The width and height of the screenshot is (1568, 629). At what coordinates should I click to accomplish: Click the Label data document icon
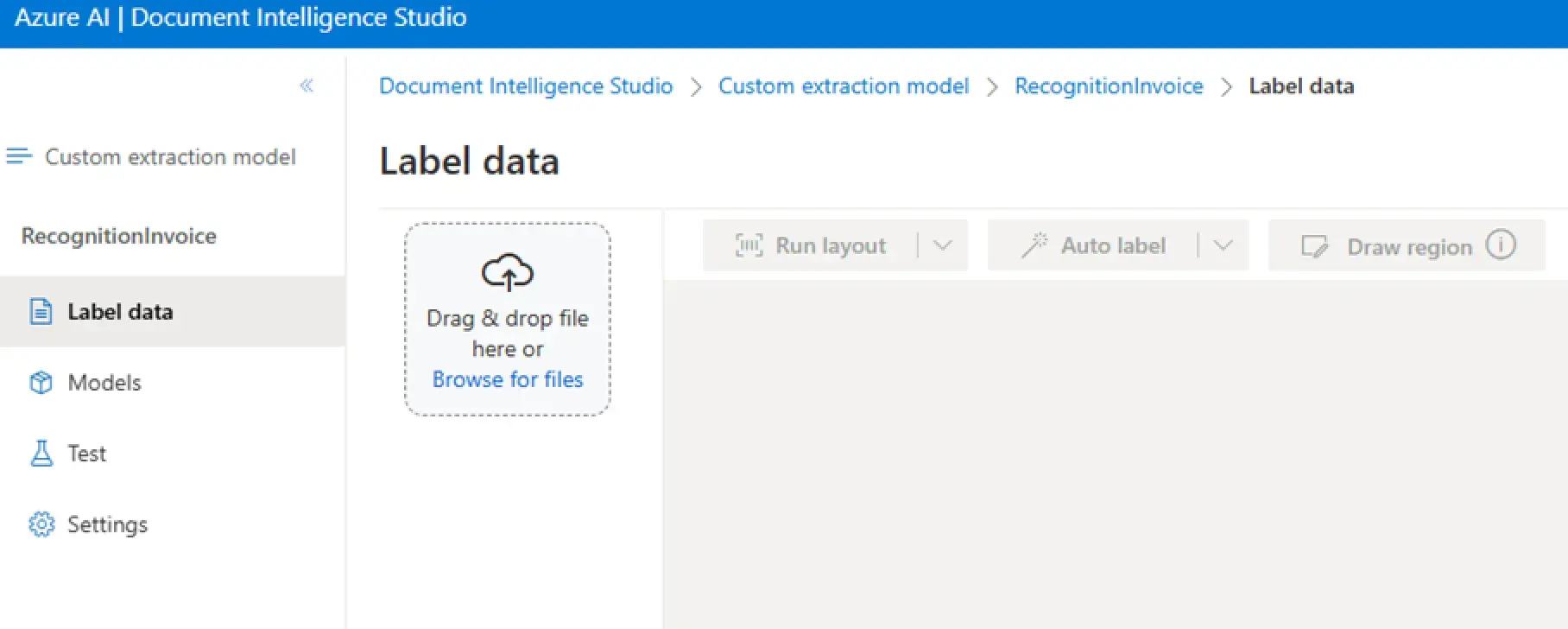click(41, 311)
